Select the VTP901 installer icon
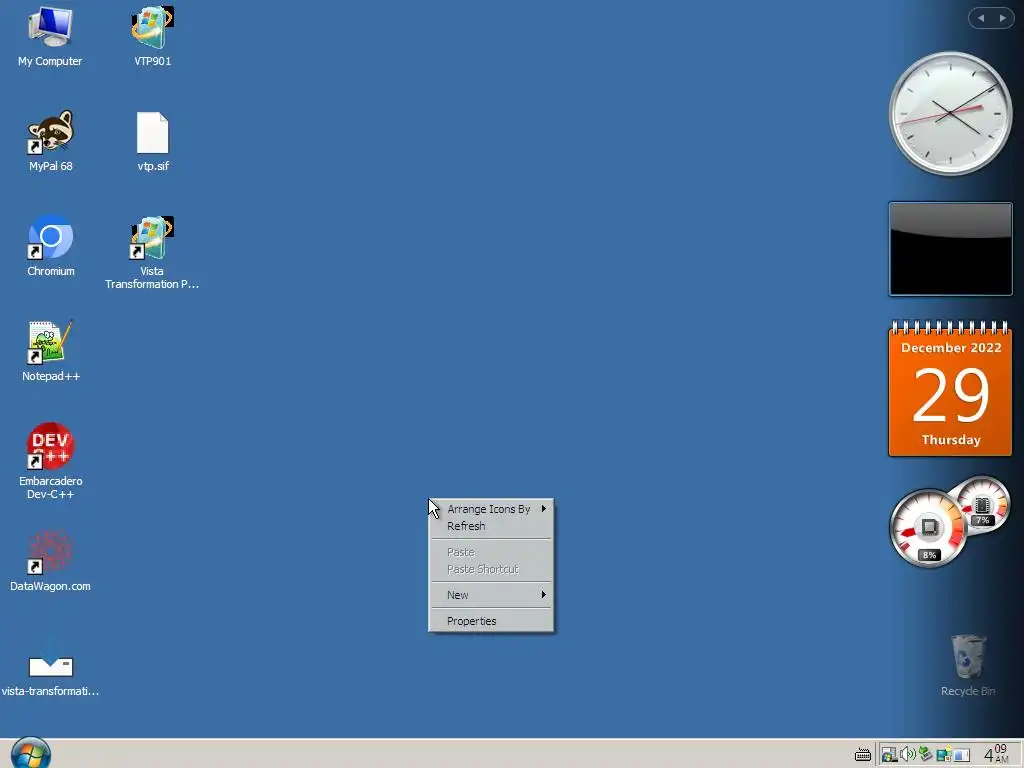This screenshot has width=1024, height=768. pyautogui.click(x=152, y=37)
